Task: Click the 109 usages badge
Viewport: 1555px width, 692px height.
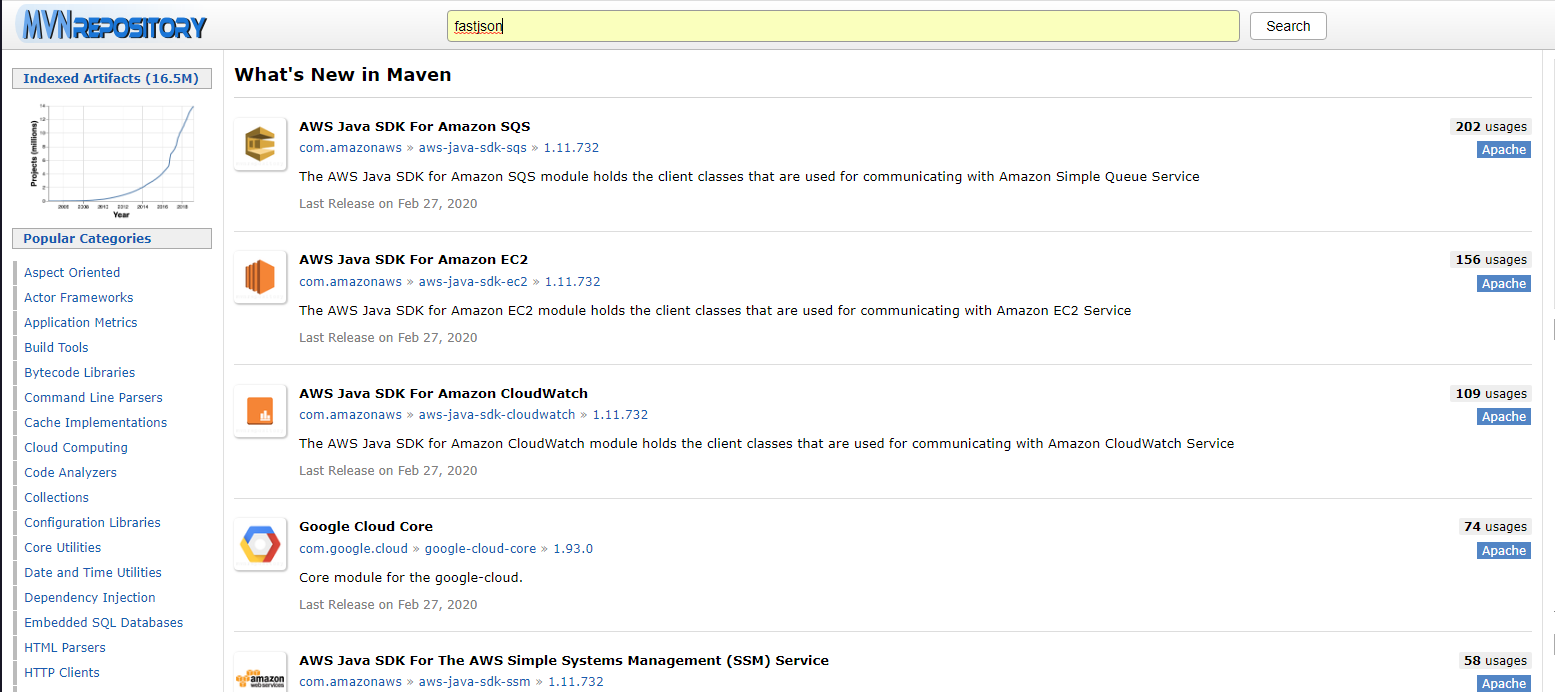Action: [1490, 393]
